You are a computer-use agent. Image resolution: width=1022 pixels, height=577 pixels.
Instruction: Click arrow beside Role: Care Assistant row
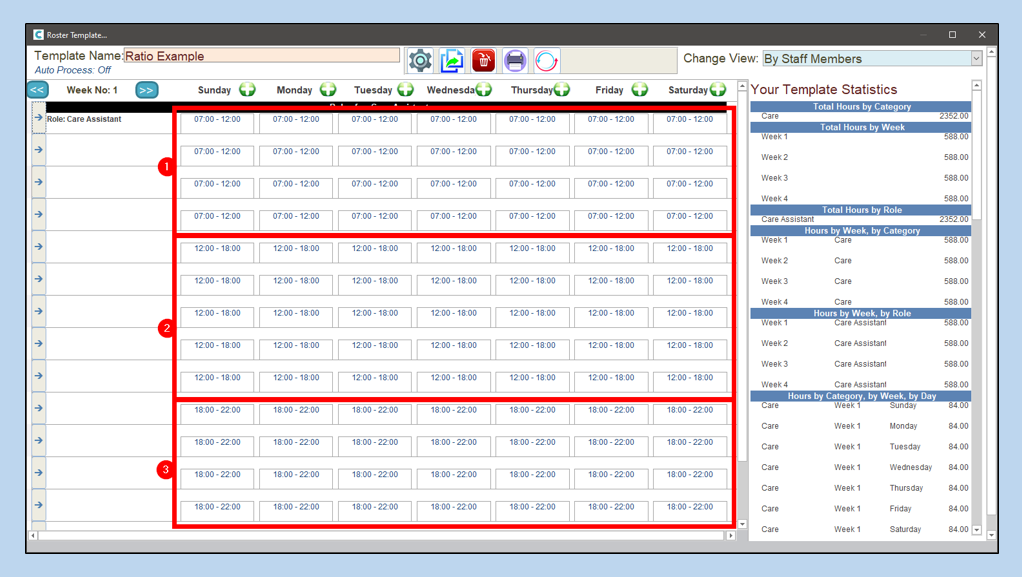(38, 118)
